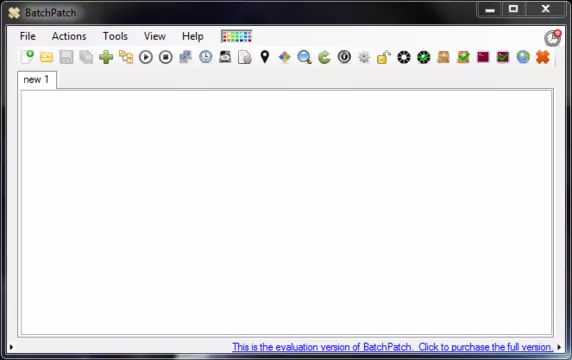
Task: Click the orange X icon in the toolbar
Action: (x=543, y=57)
